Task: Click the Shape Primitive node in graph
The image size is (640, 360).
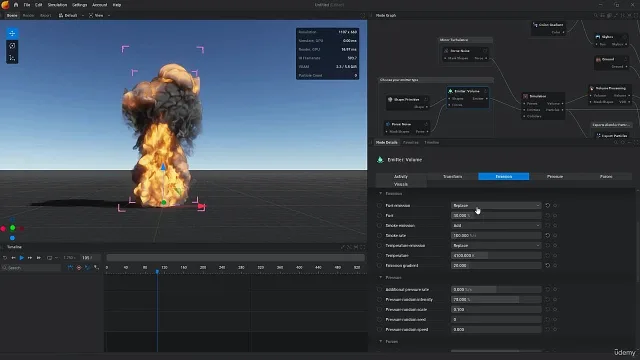Action: 407,103
